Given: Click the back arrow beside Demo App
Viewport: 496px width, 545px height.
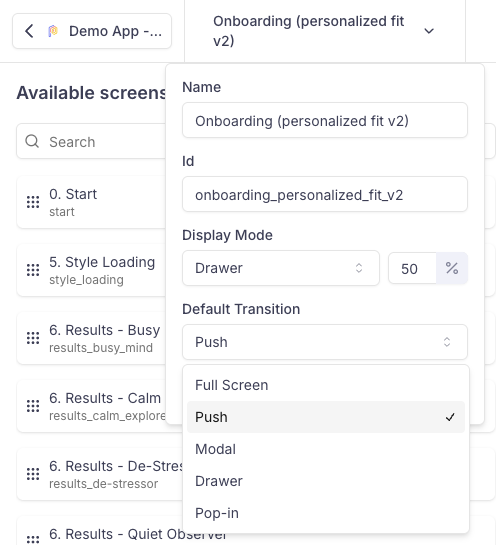Looking at the screenshot, I should coord(30,31).
